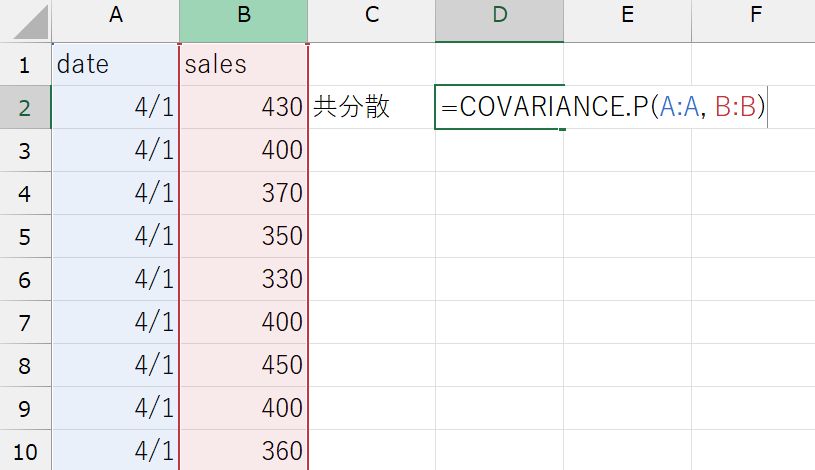
Task: Click the "sales" header cell
Action: 243,65
